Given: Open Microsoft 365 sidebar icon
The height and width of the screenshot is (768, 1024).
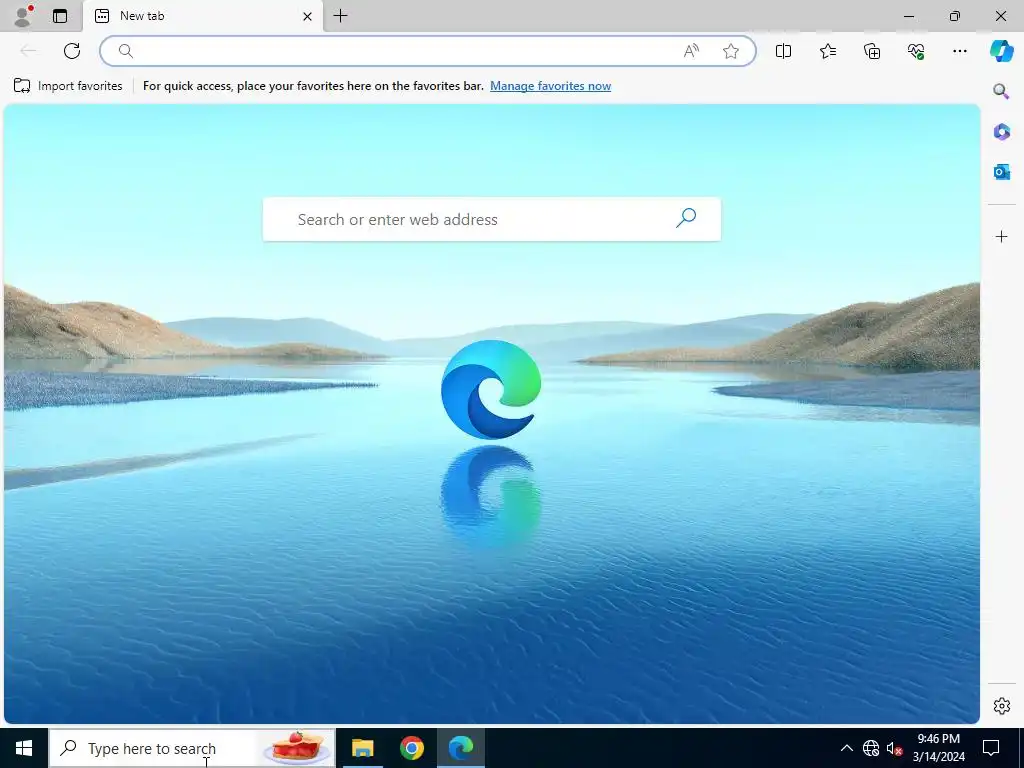Looking at the screenshot, I should (x=1001, y=132).
